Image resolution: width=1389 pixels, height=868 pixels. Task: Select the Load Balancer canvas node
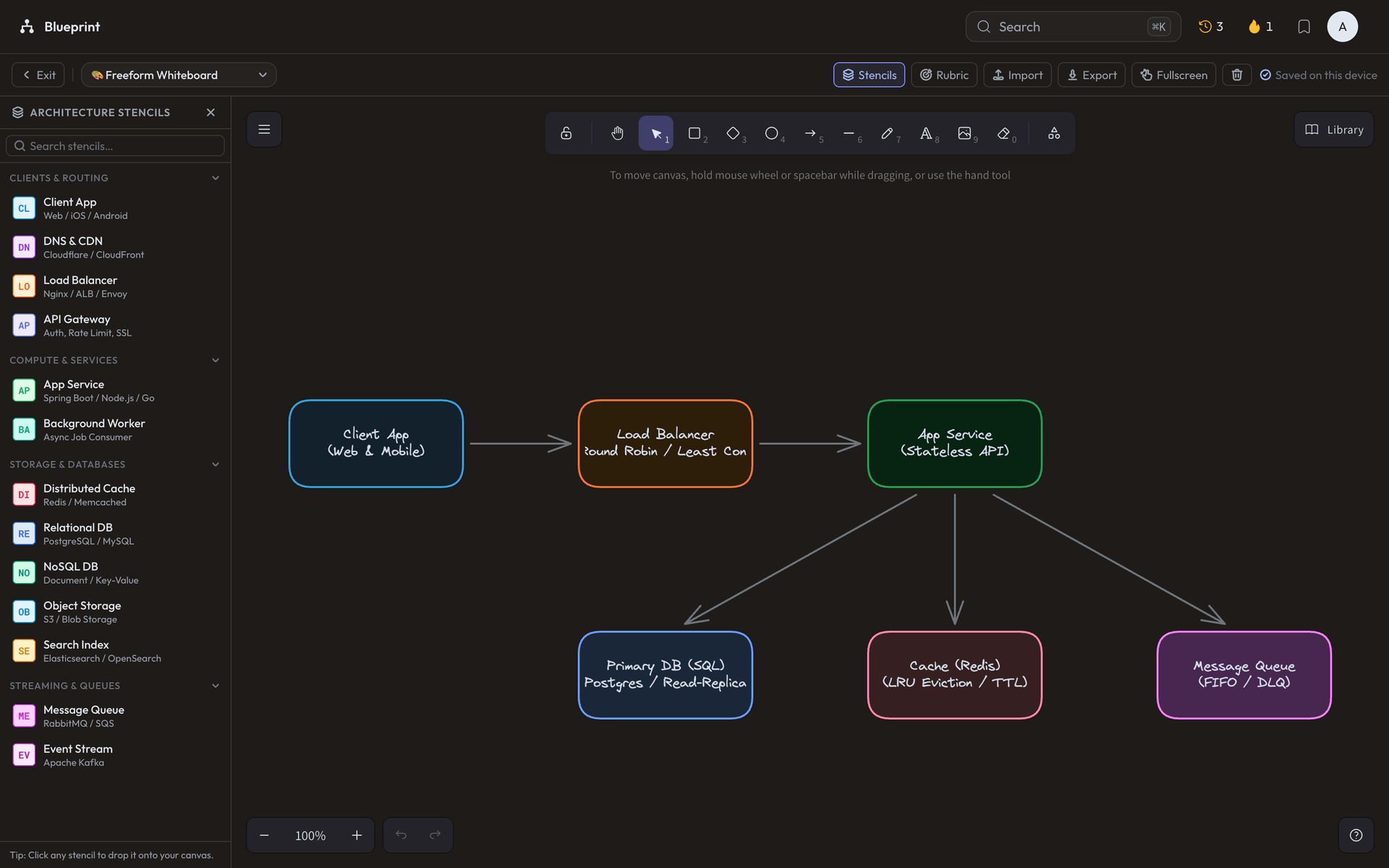pyautogui.click(x=666, y=443)
